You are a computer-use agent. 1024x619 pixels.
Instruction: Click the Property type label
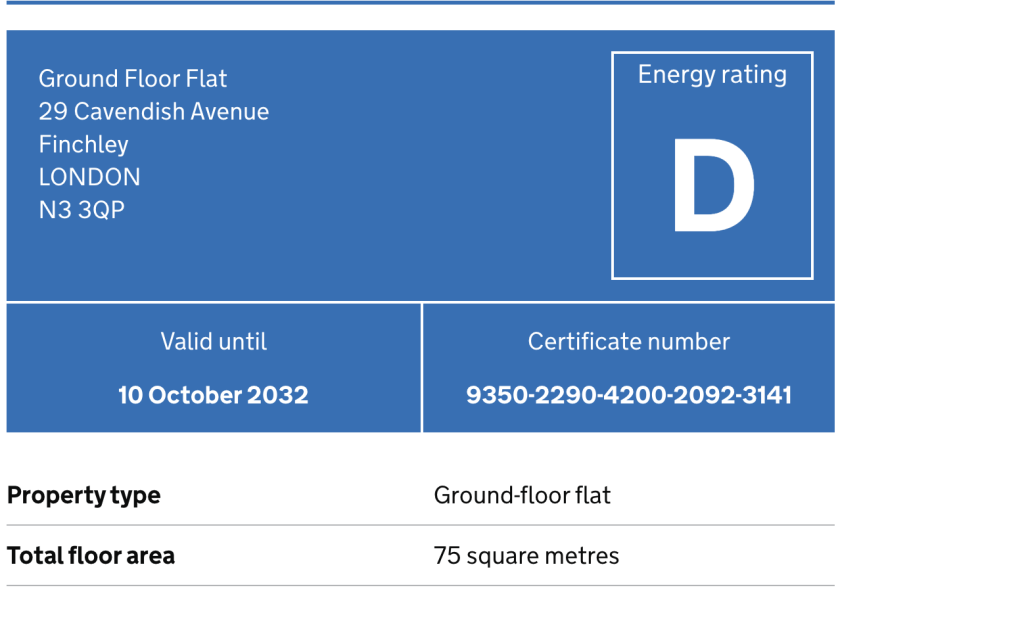click(x=84, y=496)
